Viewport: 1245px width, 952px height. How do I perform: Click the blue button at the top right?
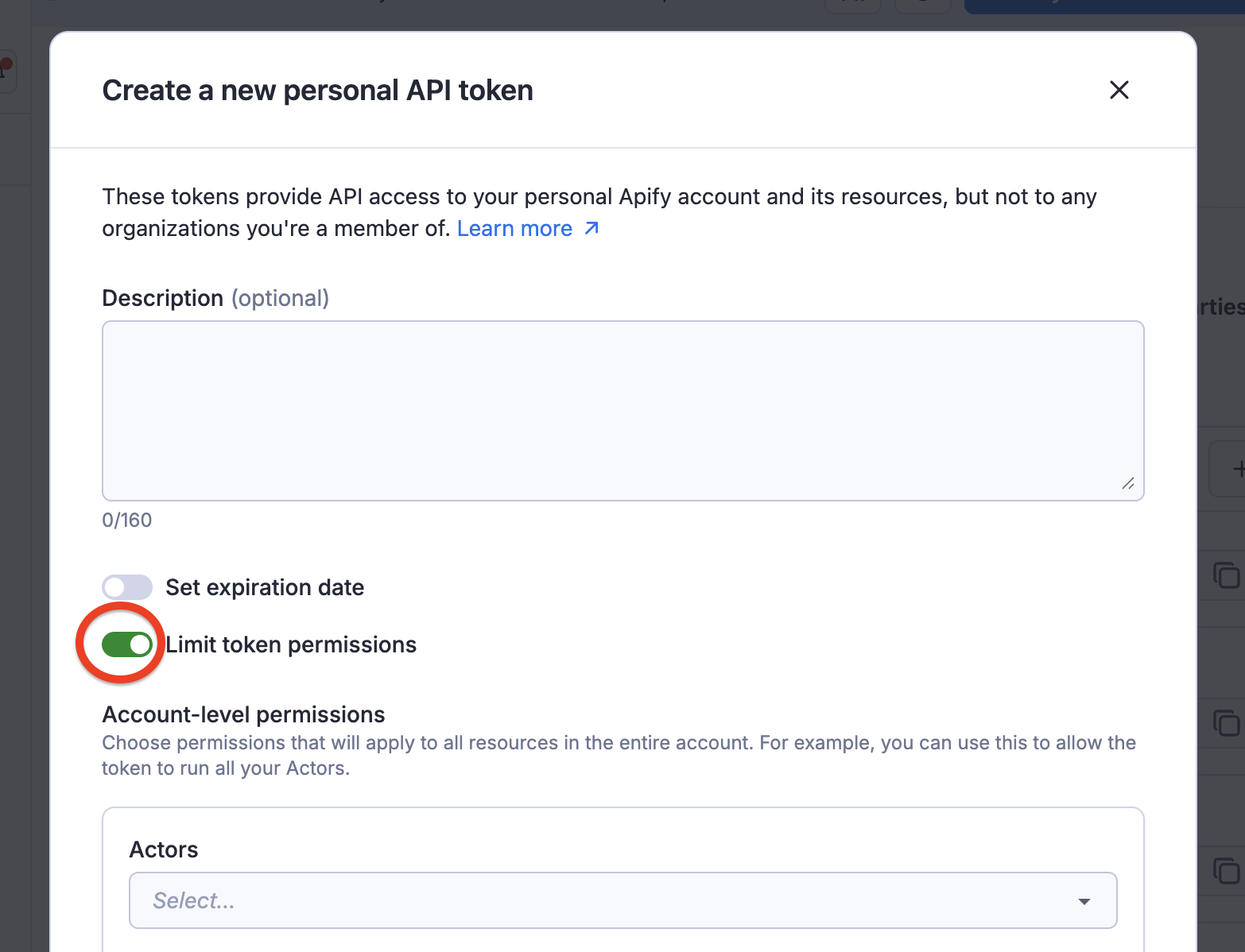(x=1105, y=5)
